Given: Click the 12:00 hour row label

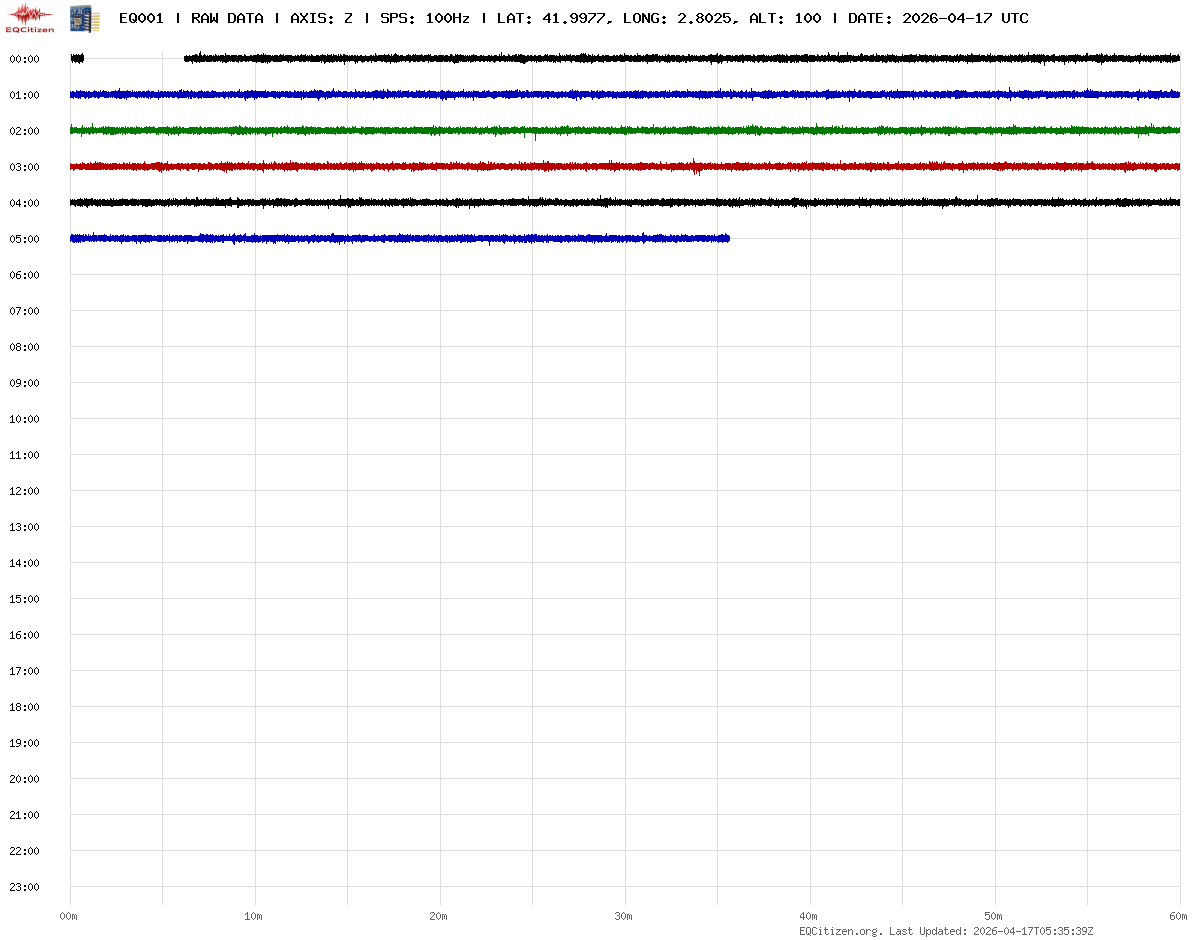Looking at the screenshot, I should [24, 491].
